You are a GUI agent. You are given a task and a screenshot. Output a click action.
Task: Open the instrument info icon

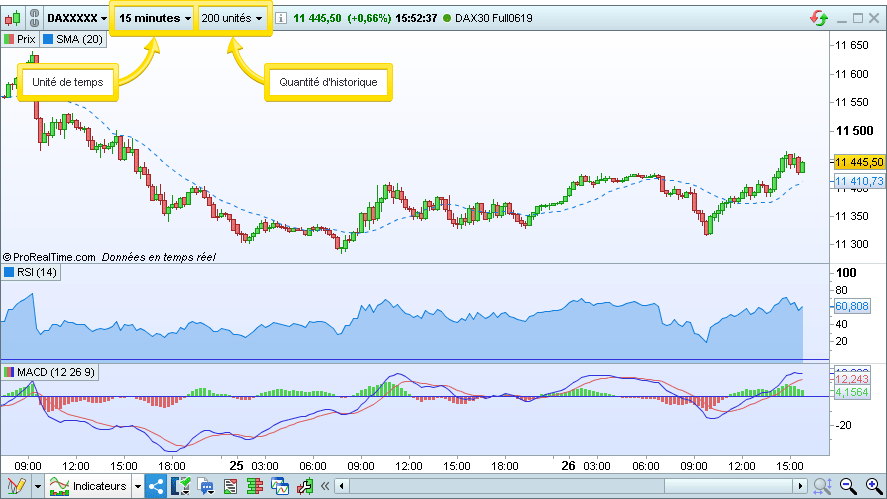tap(282, 18)
